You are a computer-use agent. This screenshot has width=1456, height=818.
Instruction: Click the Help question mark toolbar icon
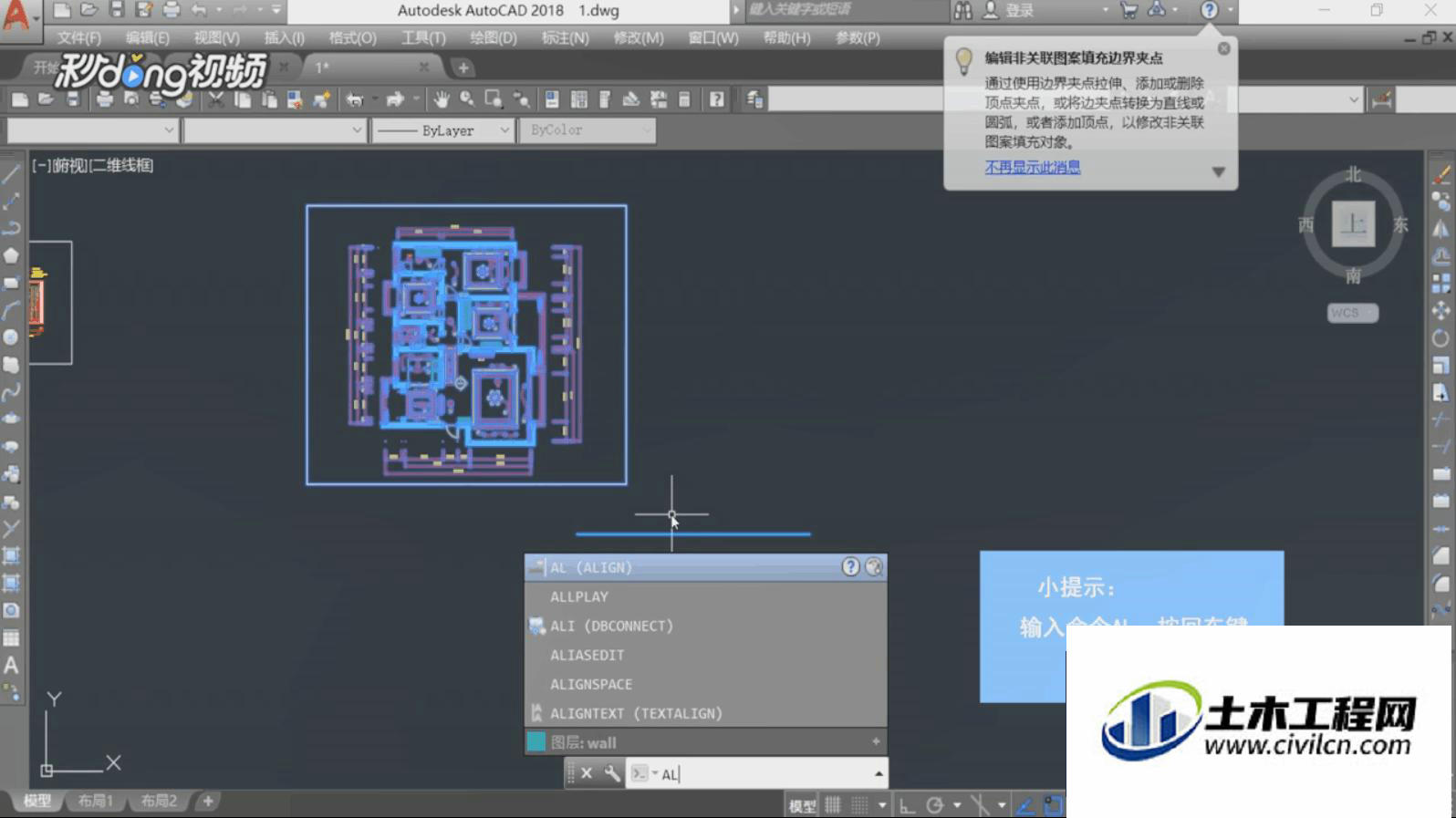point(717,99)
